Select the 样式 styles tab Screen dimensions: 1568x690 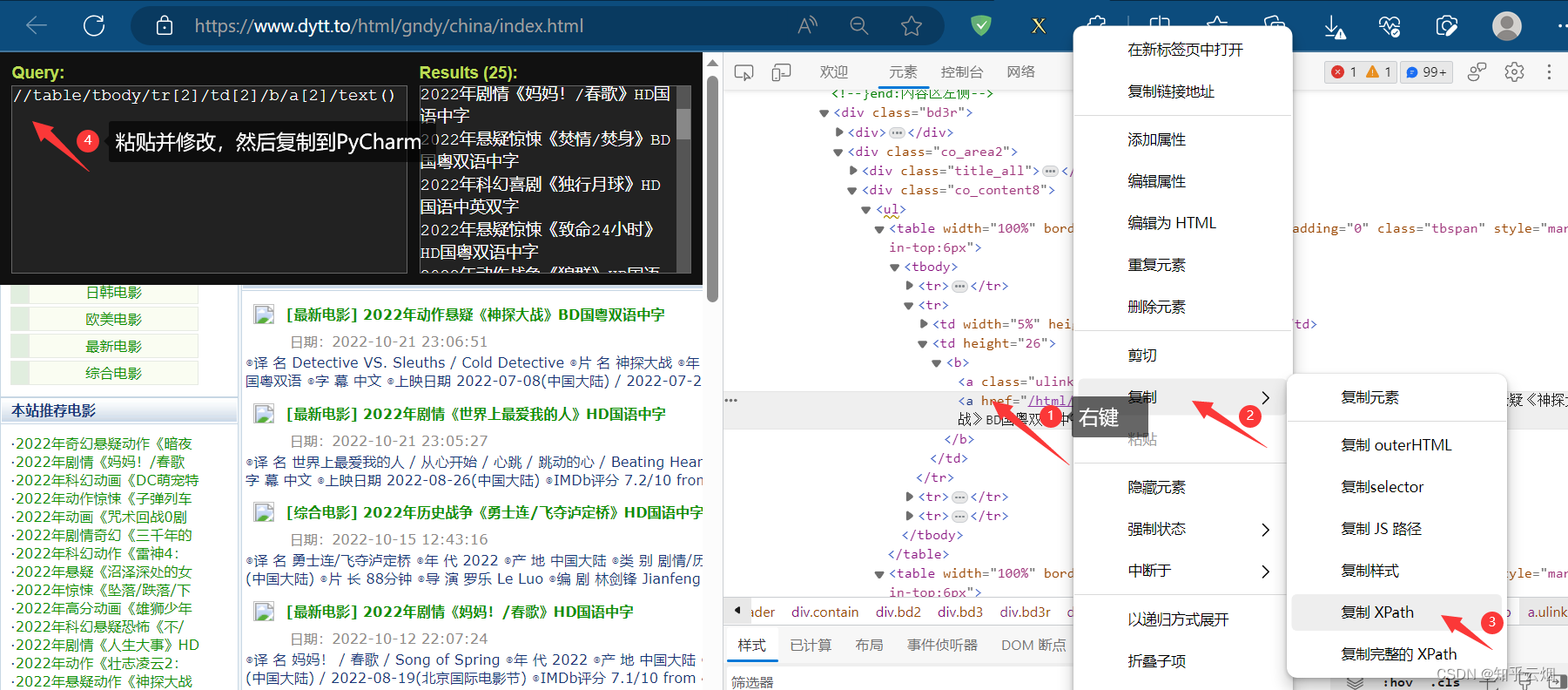pyautogui.click(x=752, y=646)
